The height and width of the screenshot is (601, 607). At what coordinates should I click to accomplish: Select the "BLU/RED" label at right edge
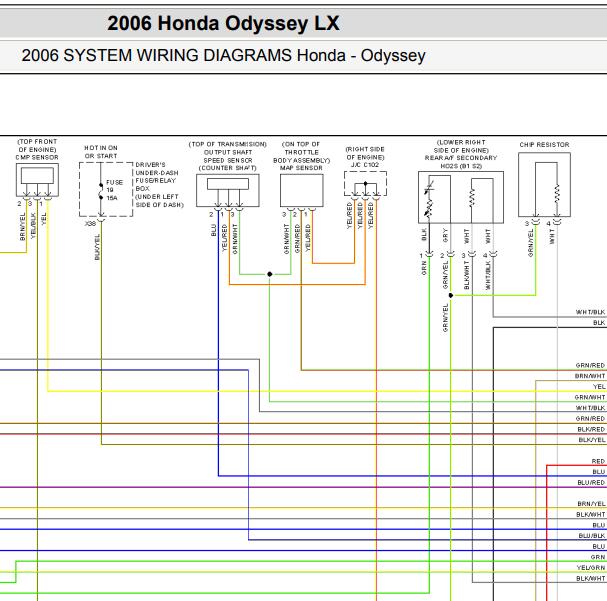point(591,483)
